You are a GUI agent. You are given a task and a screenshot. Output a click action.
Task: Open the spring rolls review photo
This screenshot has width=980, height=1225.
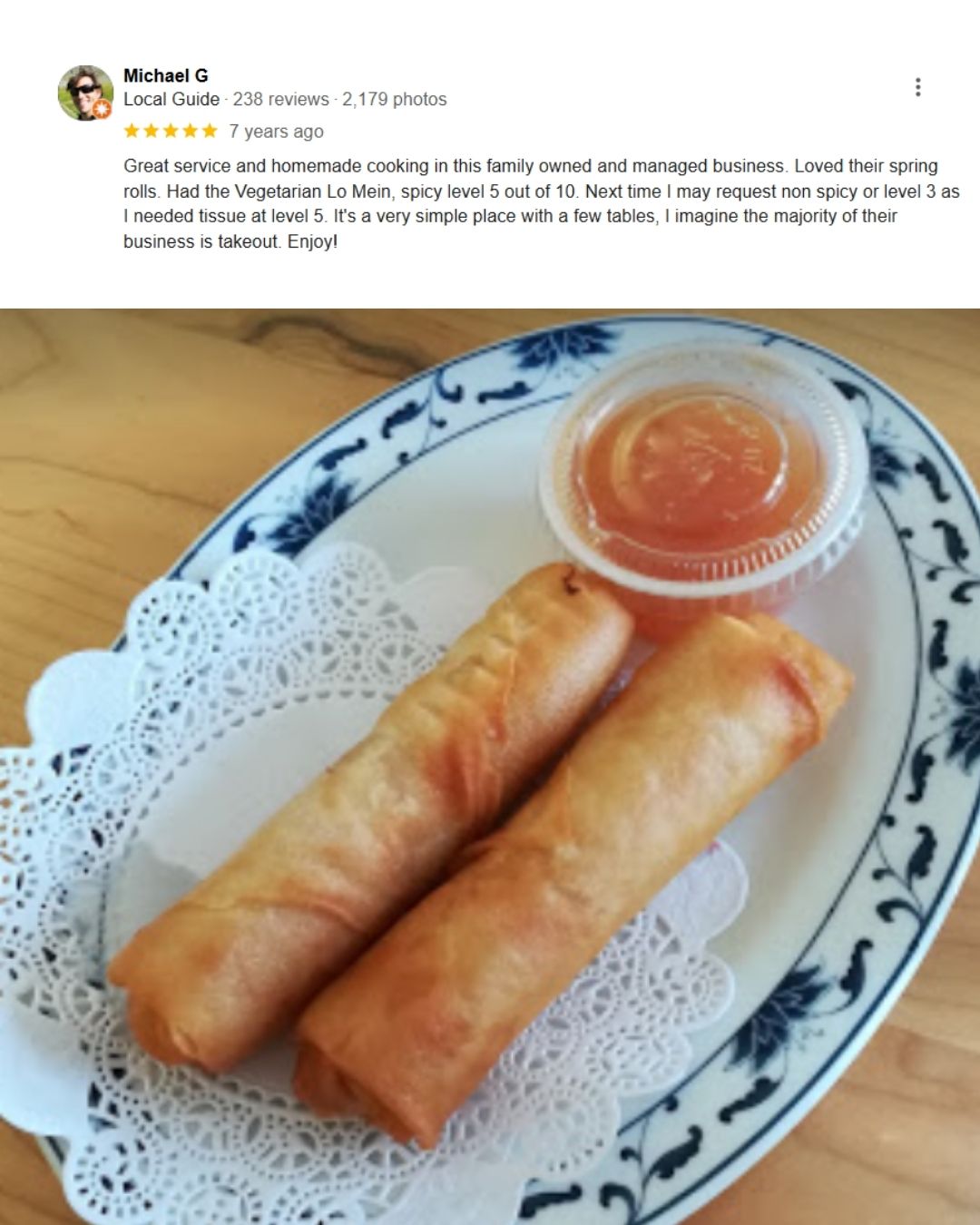coord(490,767)
